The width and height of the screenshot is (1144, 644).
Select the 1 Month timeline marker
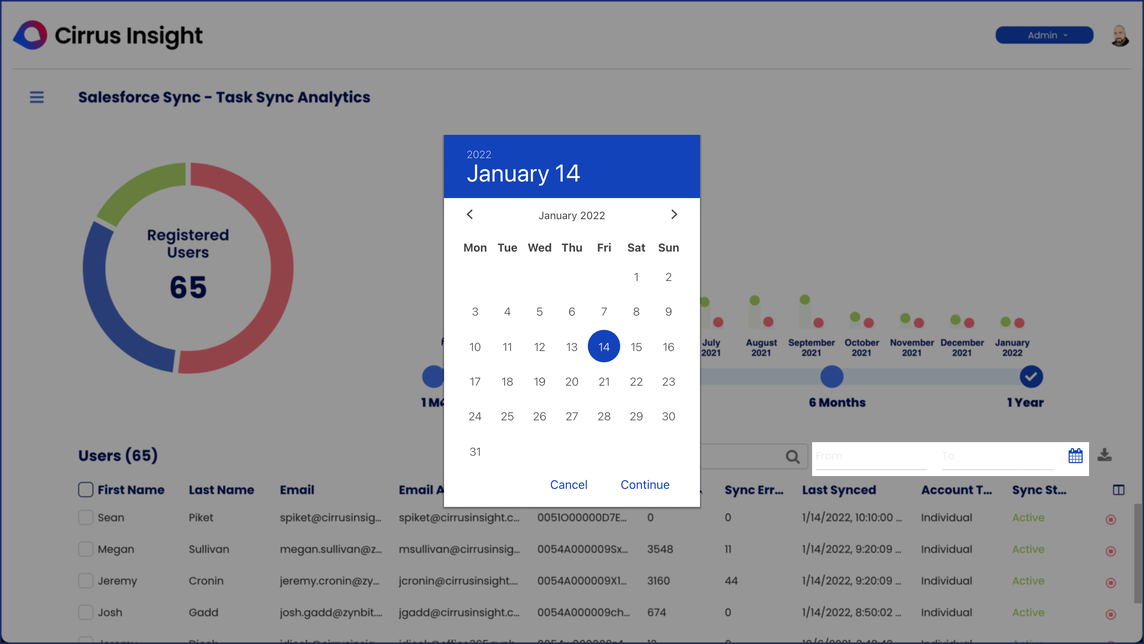pyautogui.click(x=433, y=376)
